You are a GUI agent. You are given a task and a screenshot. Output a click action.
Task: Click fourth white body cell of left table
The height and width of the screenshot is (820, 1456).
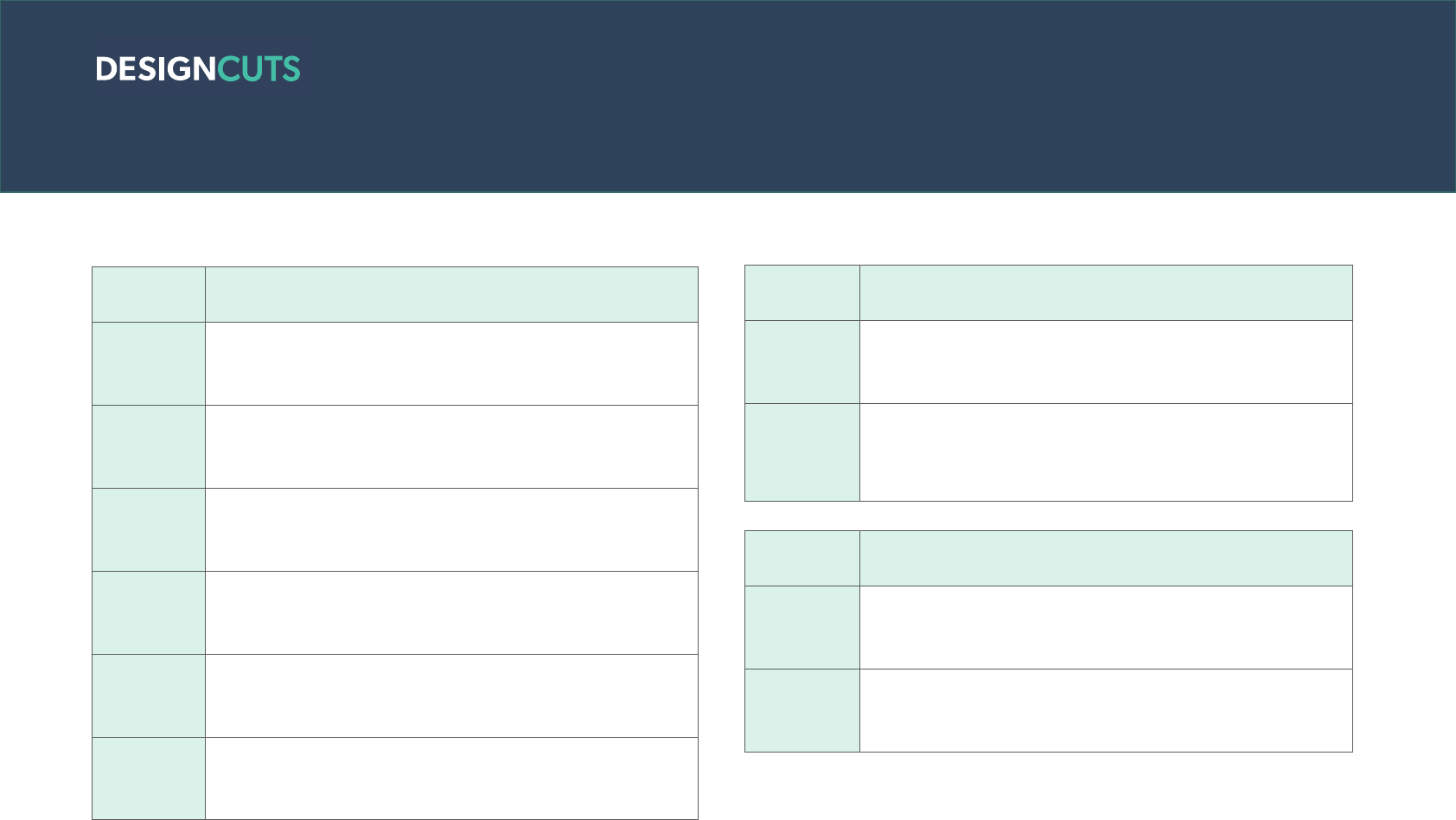click(451, 613)
